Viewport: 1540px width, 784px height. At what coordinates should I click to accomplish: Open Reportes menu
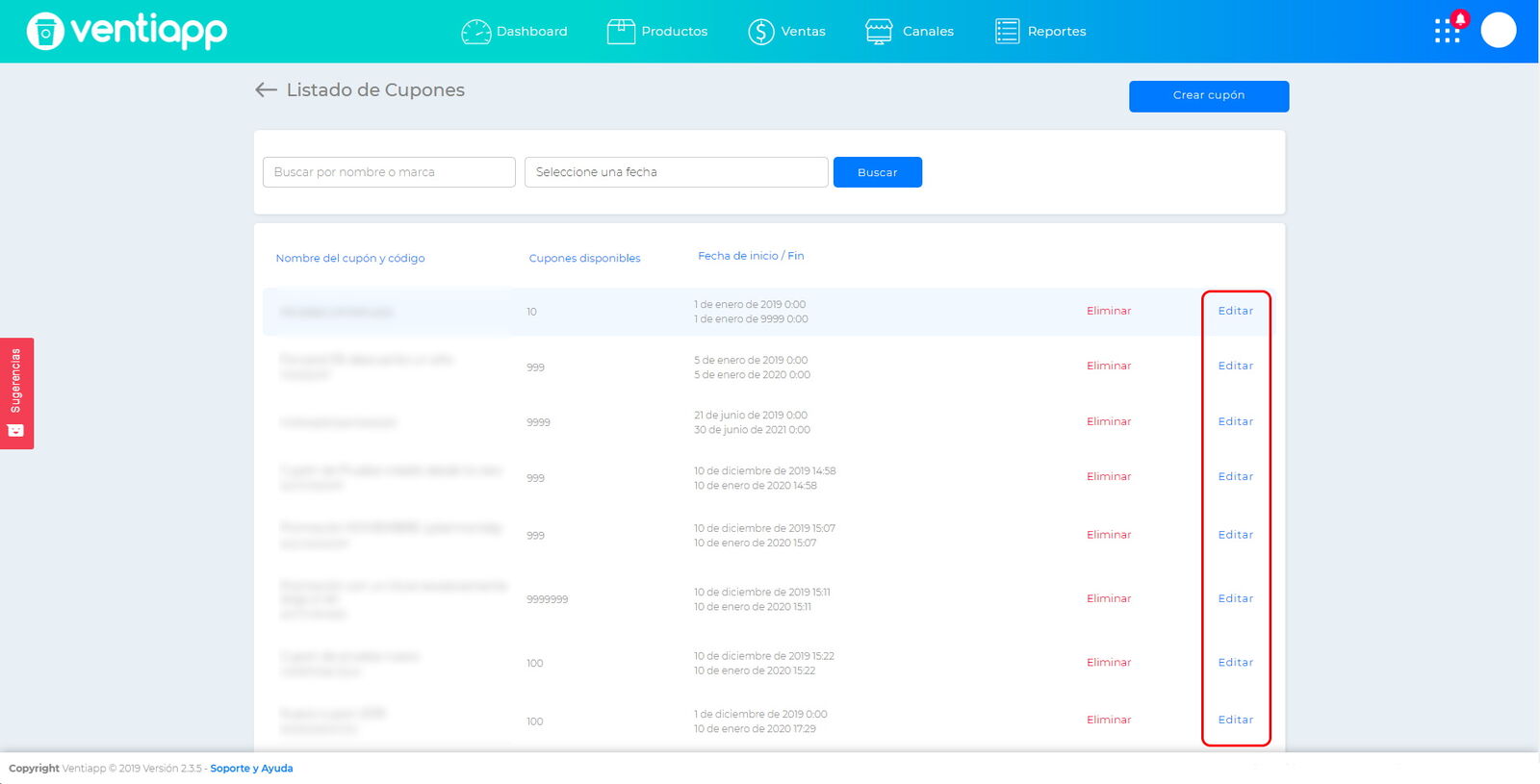point(1057,32)
